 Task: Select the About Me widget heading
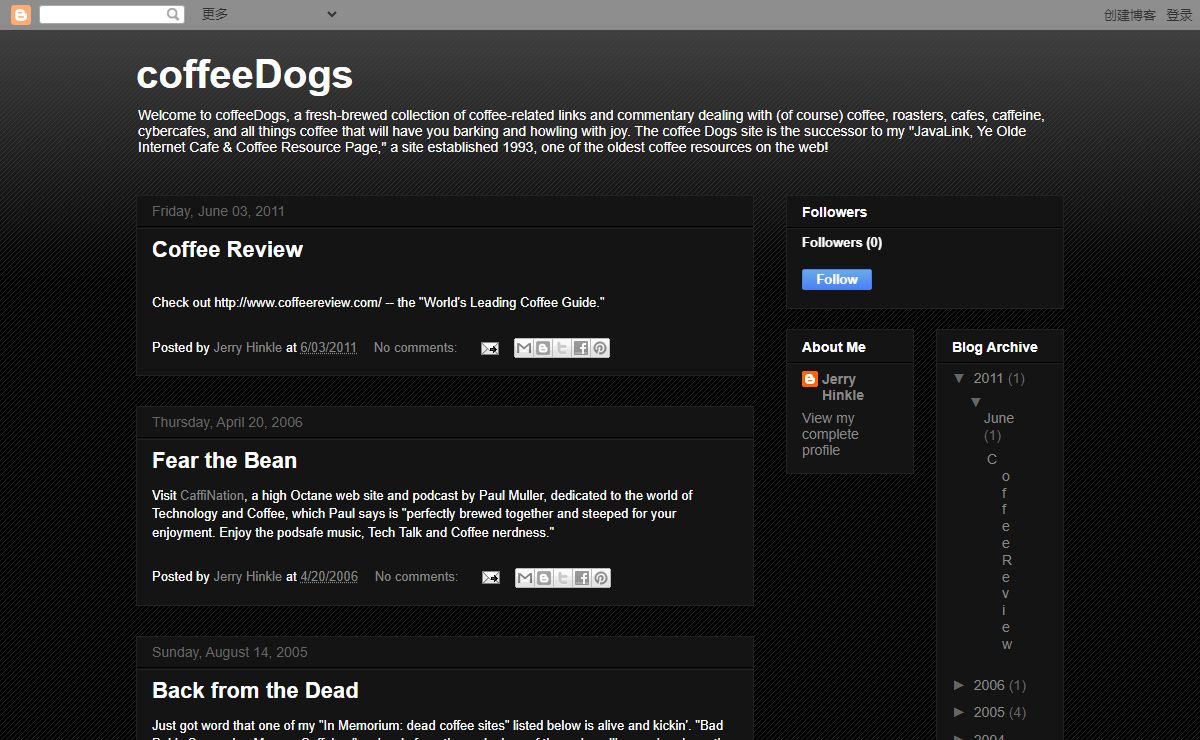click(x=833, y=347)
